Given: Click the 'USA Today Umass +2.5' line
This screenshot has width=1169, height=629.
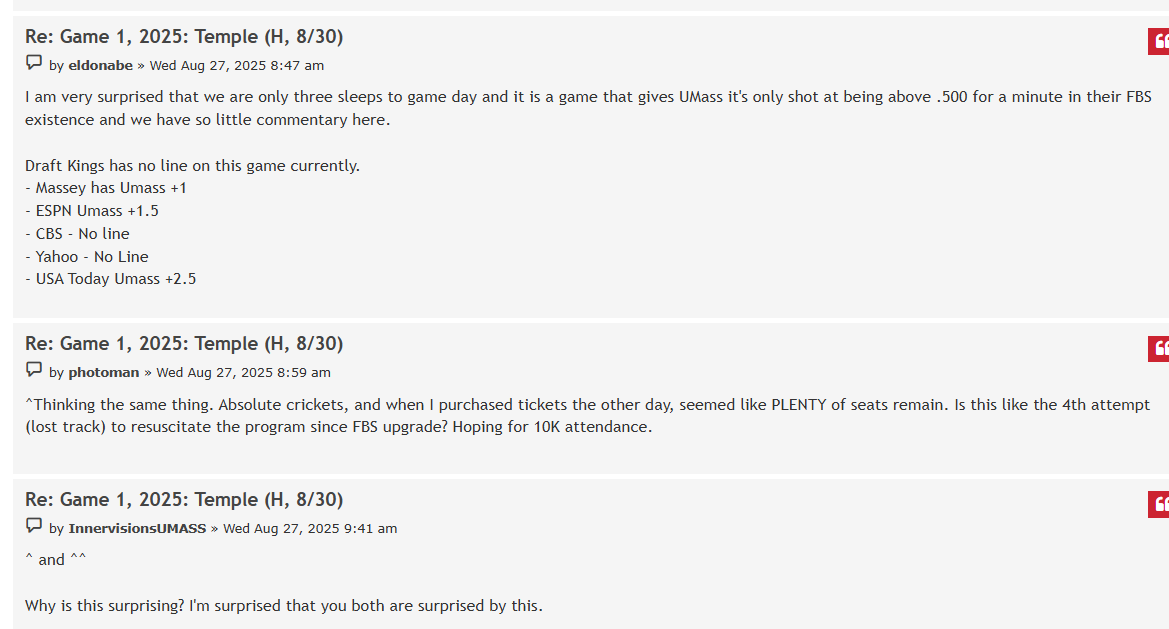Looking at the screenshot, I should pyautogui.click(x=111, y=279).
